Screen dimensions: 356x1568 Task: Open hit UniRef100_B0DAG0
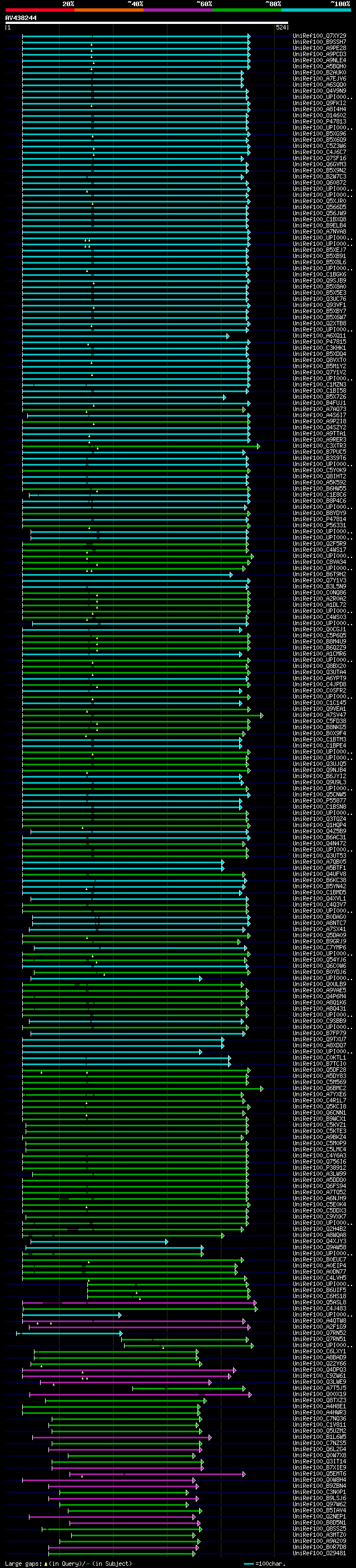tap(319, 917)
